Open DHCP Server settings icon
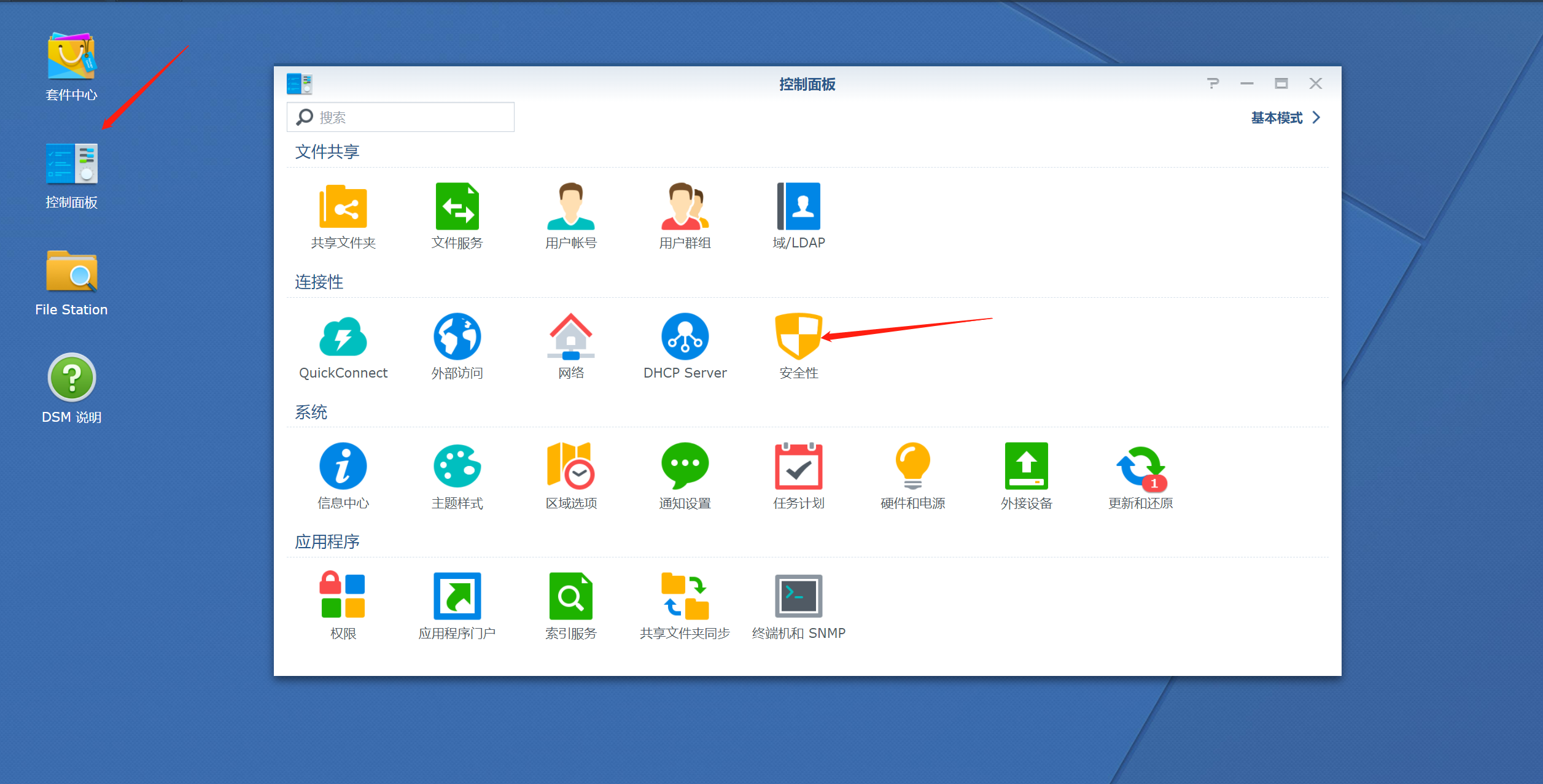 point(684,336)
